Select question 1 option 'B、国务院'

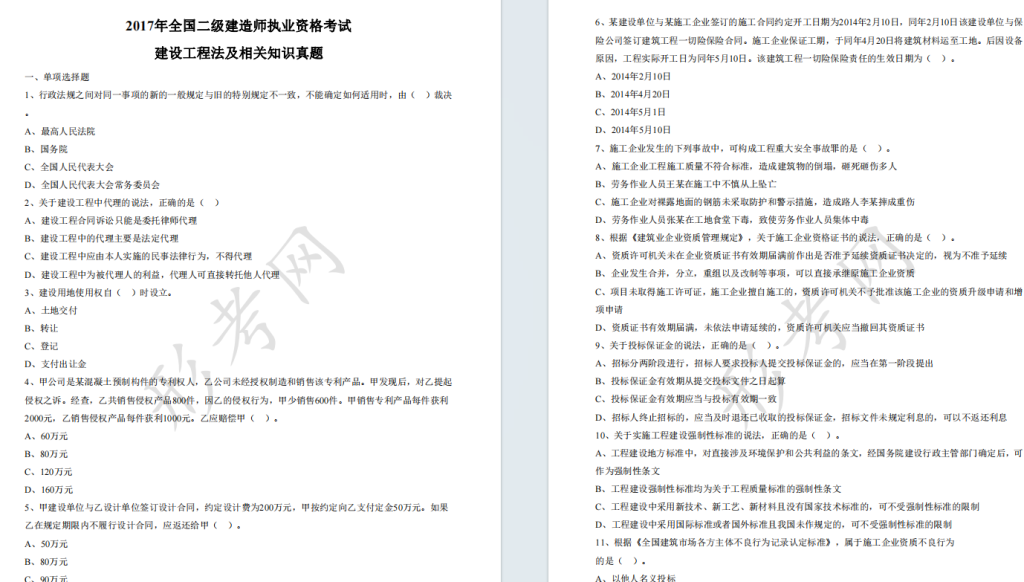pos(46,149)
